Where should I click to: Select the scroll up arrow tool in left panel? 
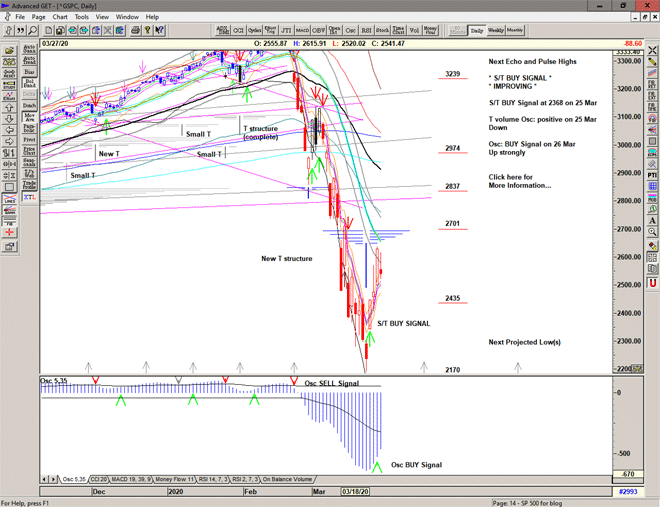[9, 108]
